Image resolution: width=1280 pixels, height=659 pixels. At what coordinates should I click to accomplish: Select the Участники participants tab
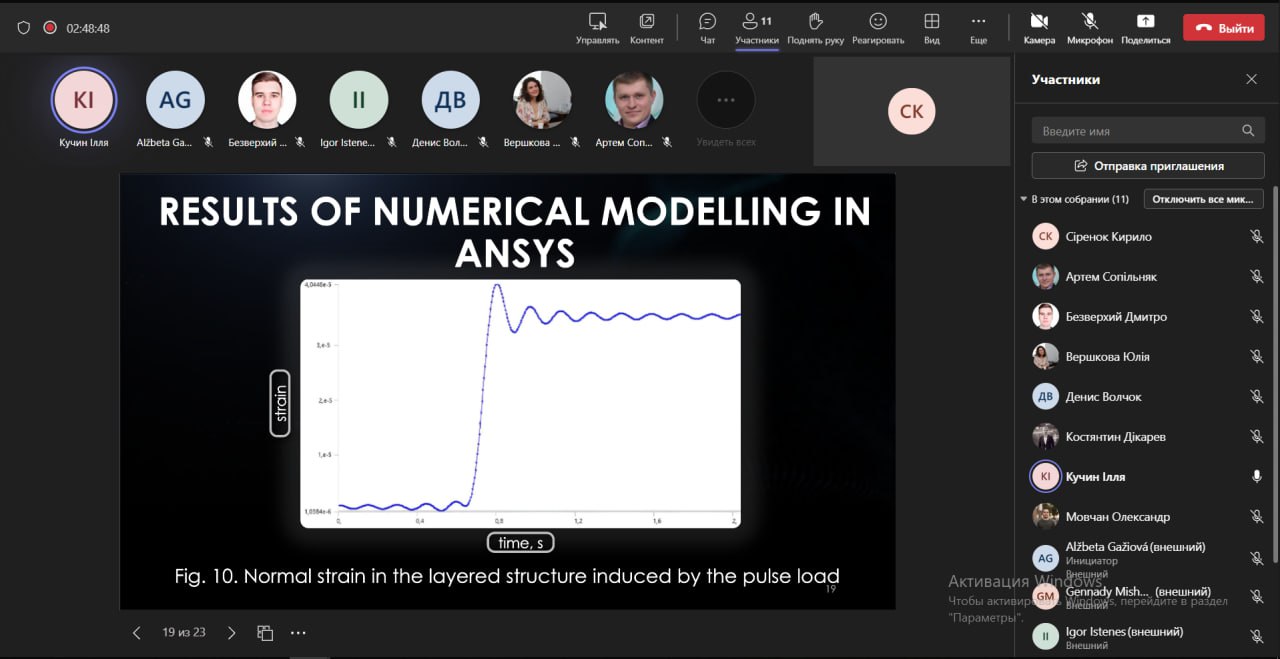point(757,29)
